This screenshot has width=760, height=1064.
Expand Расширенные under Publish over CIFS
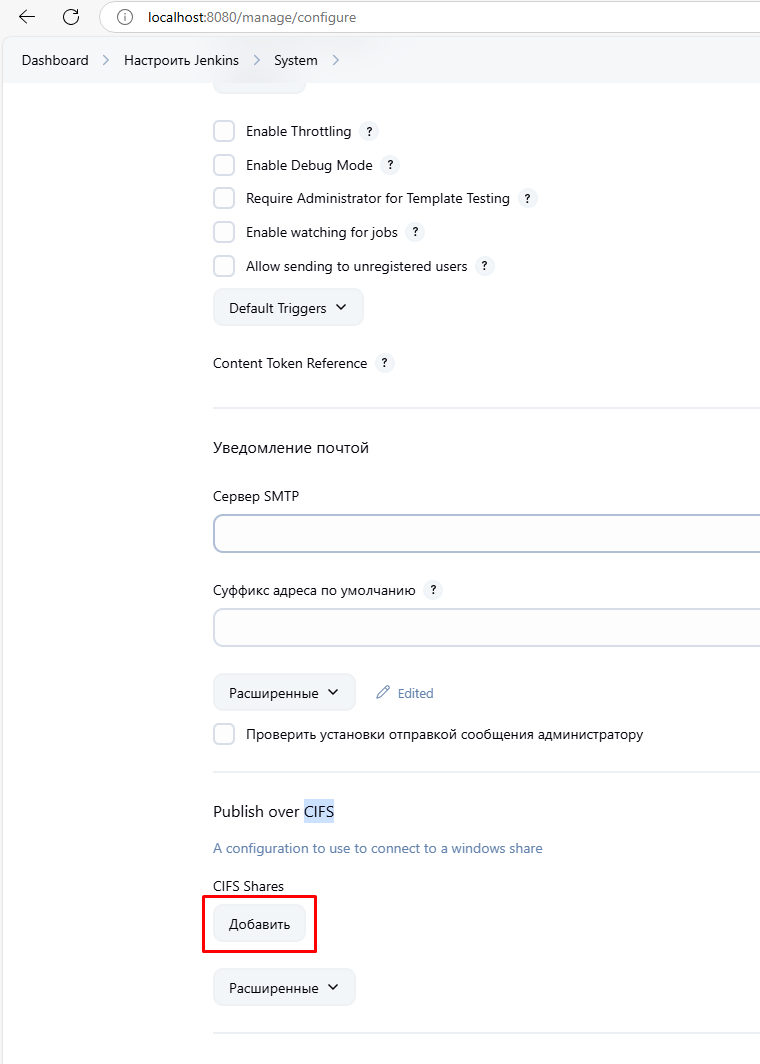pyautogui.click(x=284, y=988)
